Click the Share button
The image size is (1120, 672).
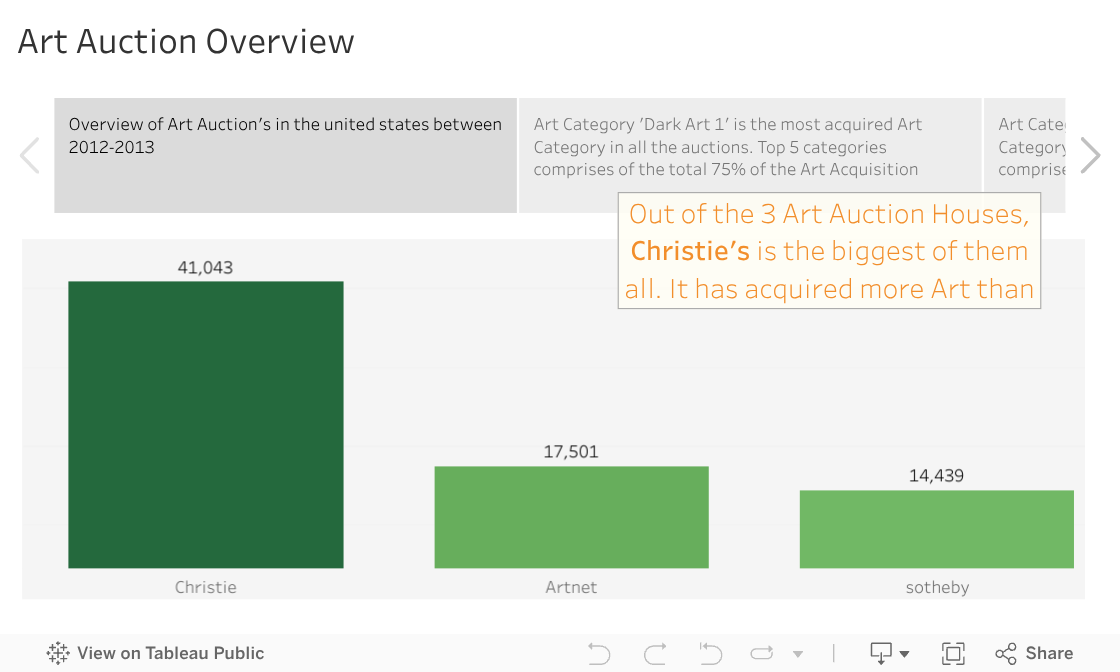click(1034, 654)
